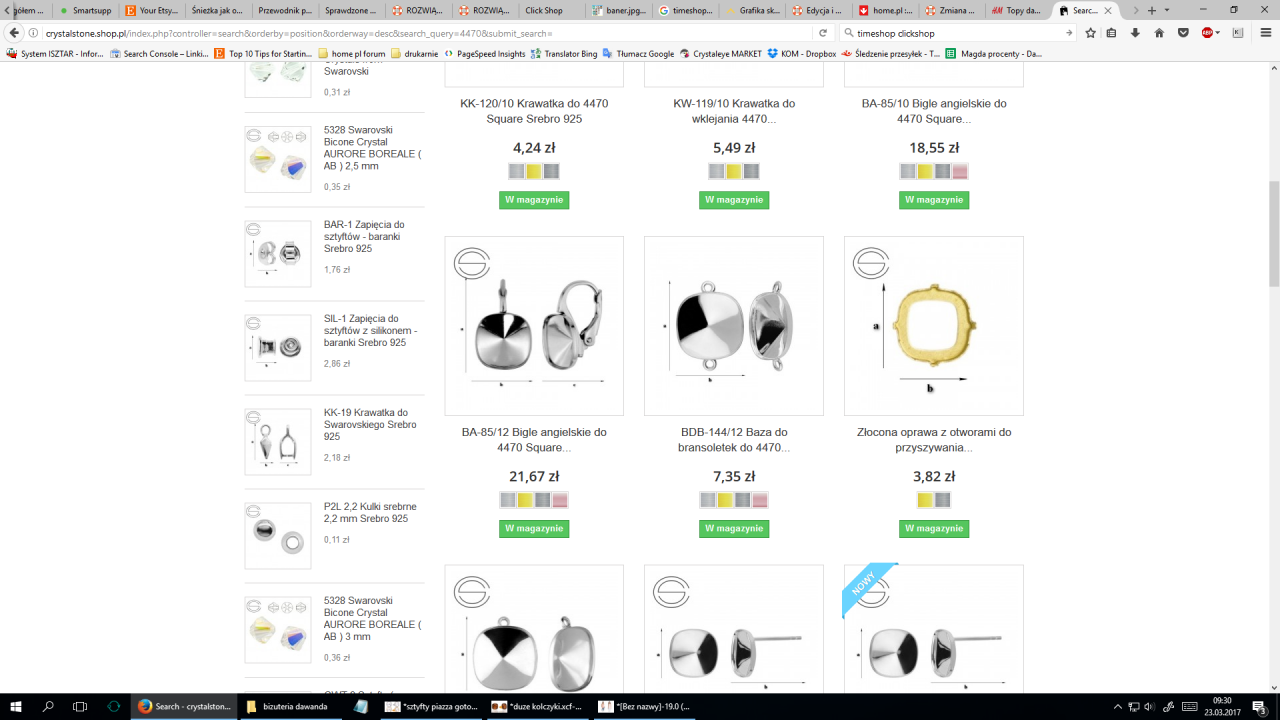Click W magazynie button under 7,35 zł
Screen dimensions: 1280x720
tap(734, 528)
